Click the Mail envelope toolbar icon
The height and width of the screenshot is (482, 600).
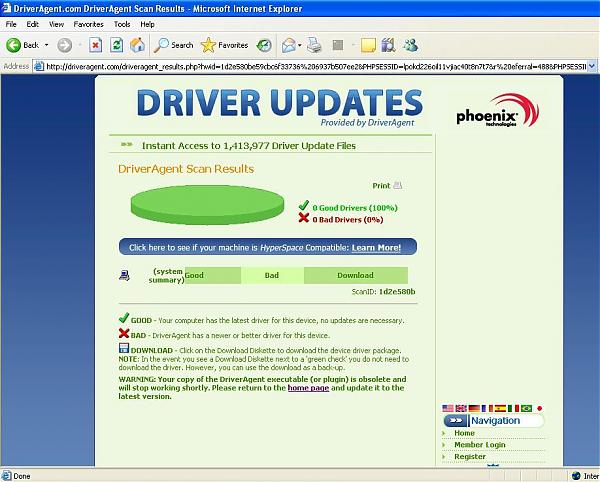(289, 45)
